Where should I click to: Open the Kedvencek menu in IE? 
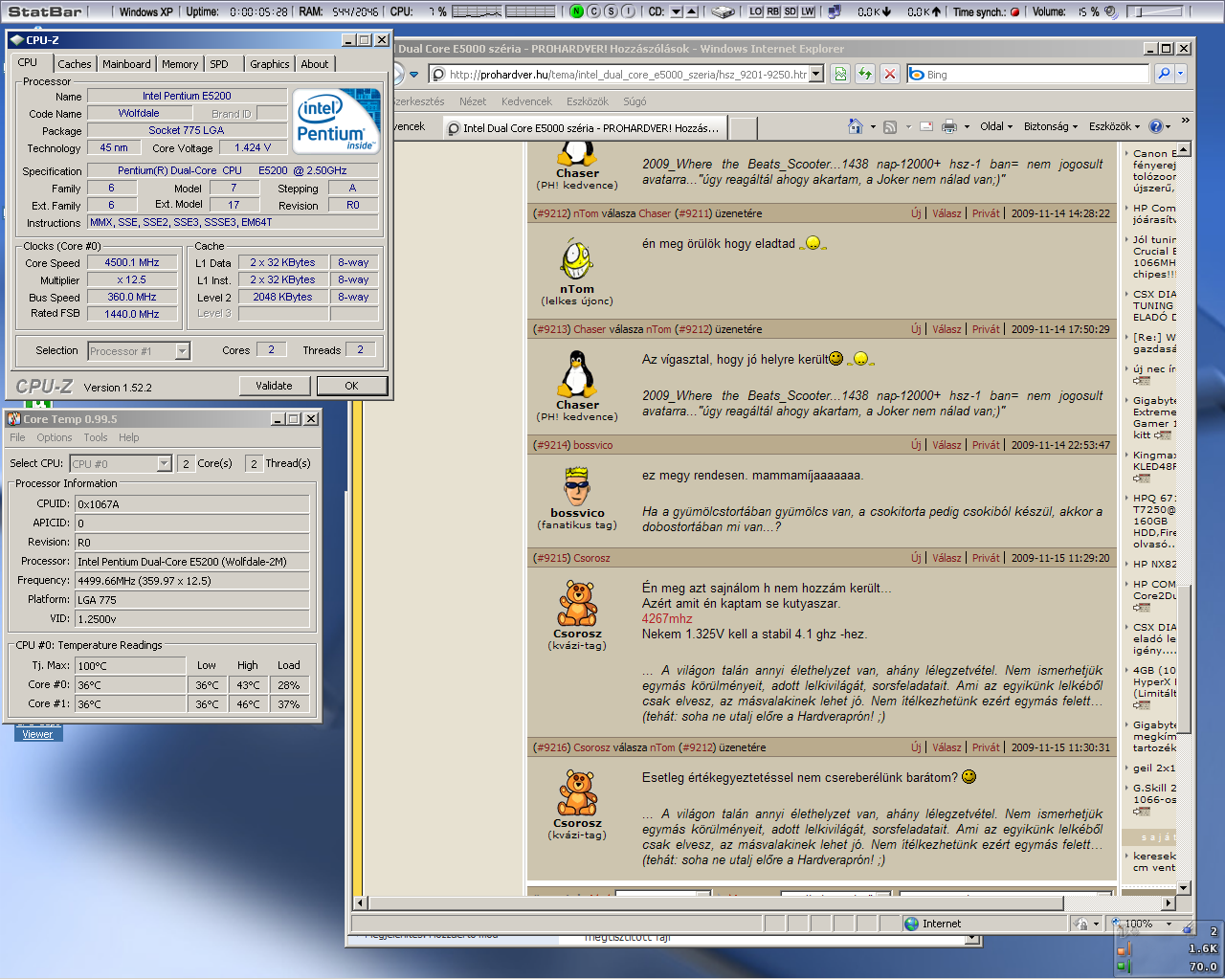tap(526, 100)
